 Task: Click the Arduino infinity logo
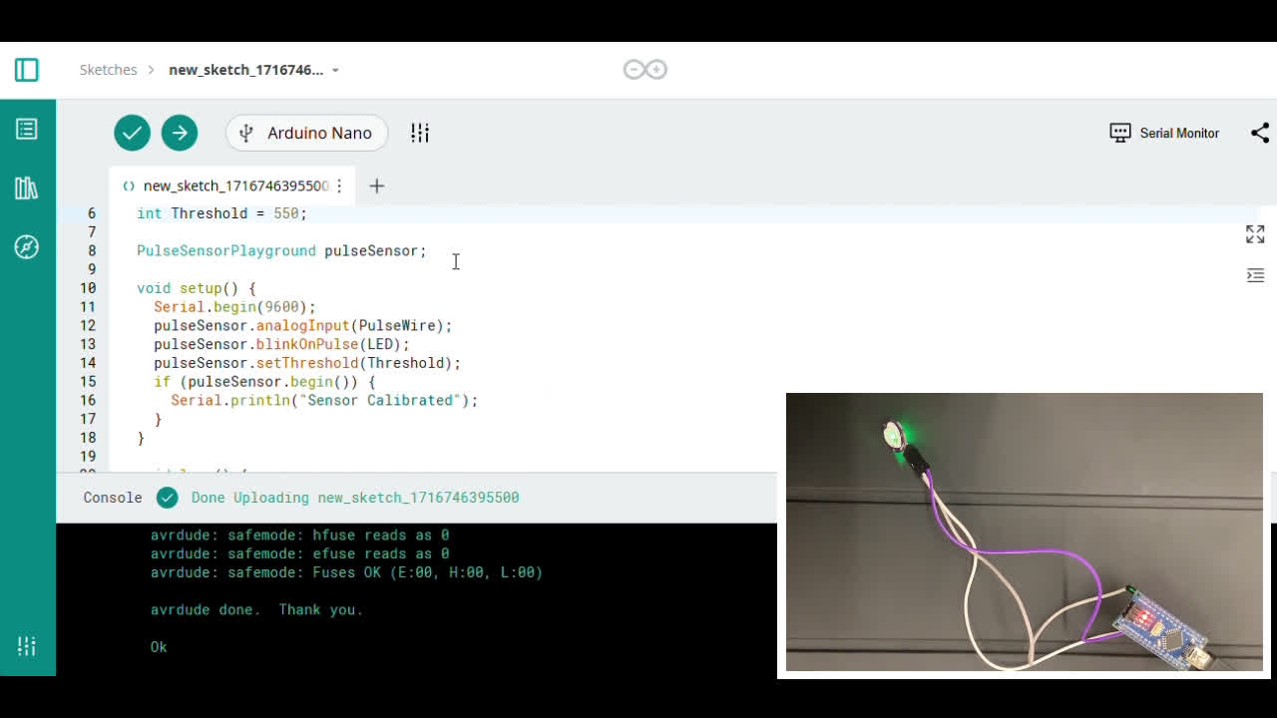tap(645, 70)
